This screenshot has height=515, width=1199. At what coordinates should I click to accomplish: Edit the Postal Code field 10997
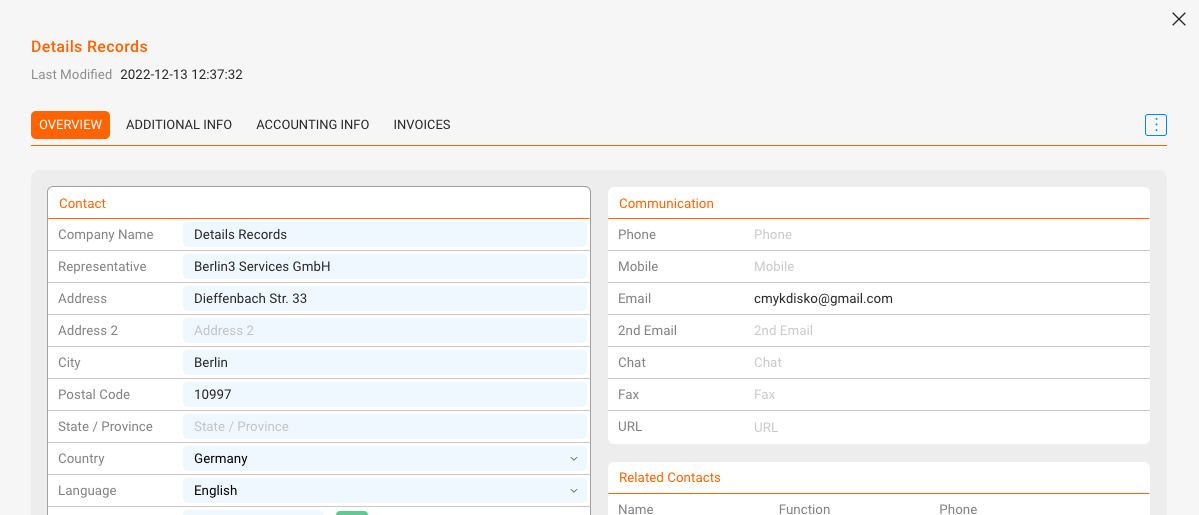[x=385, y=395]
